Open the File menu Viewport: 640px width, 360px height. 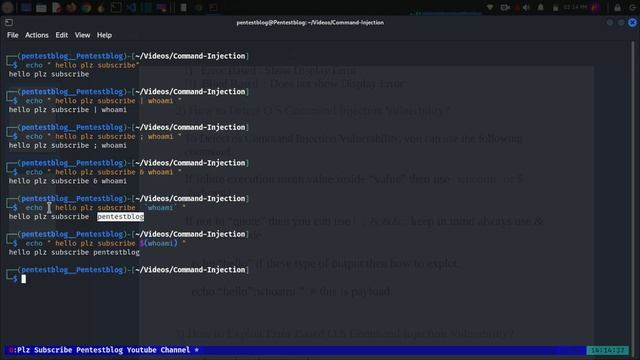[x=13, y=35]
